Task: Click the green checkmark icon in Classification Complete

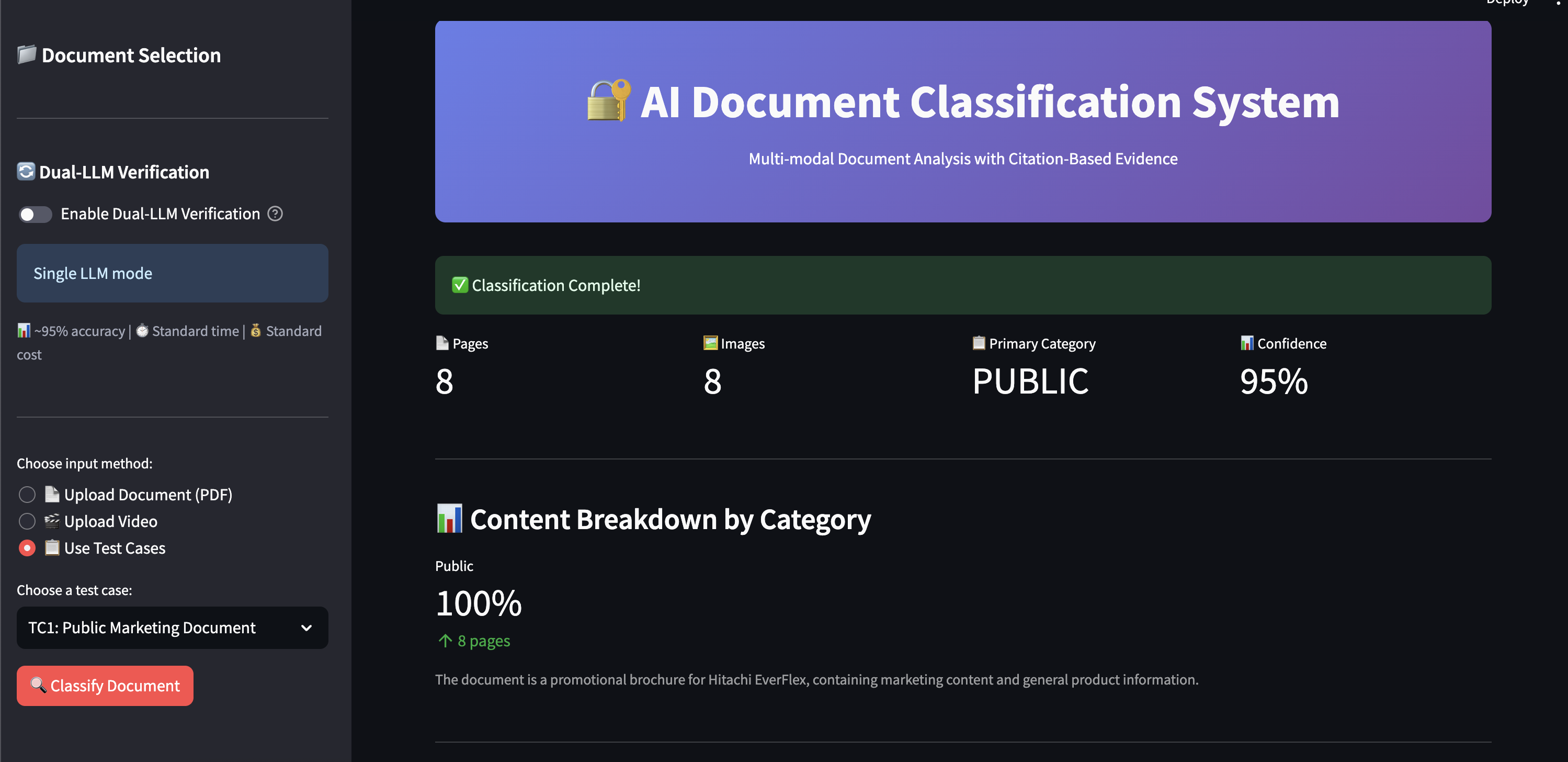Action: pyautogui.click(x=460, y=285)
